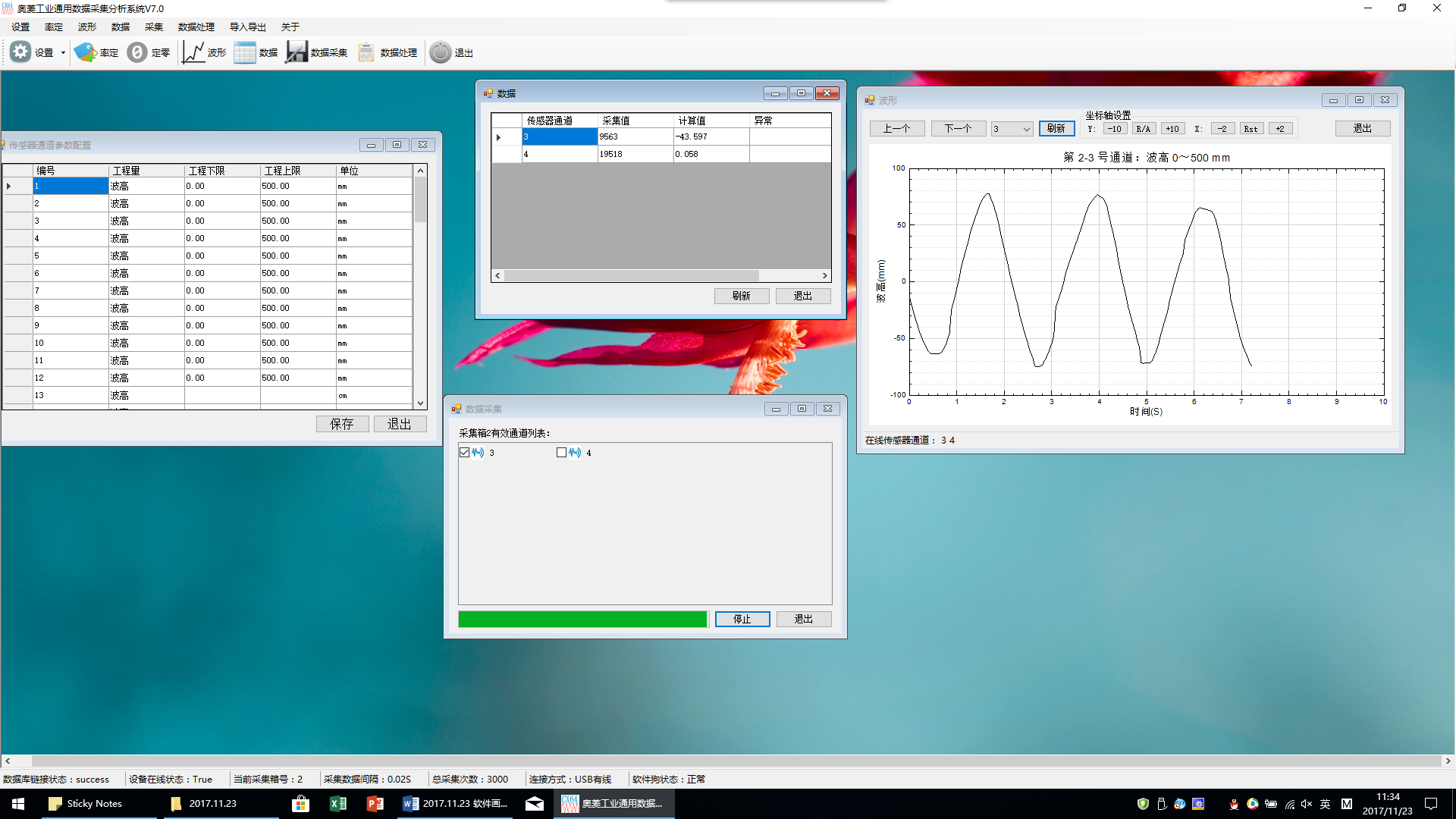This screenshot has height=819, width=1456.
Task: Click 退出 in the 数据采集 window
Action: [804, 620]
